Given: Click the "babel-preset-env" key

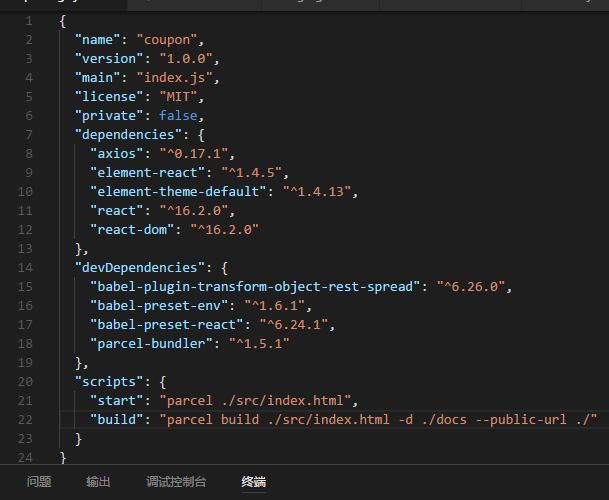Looking at the screenshot, I should (159, 306).
